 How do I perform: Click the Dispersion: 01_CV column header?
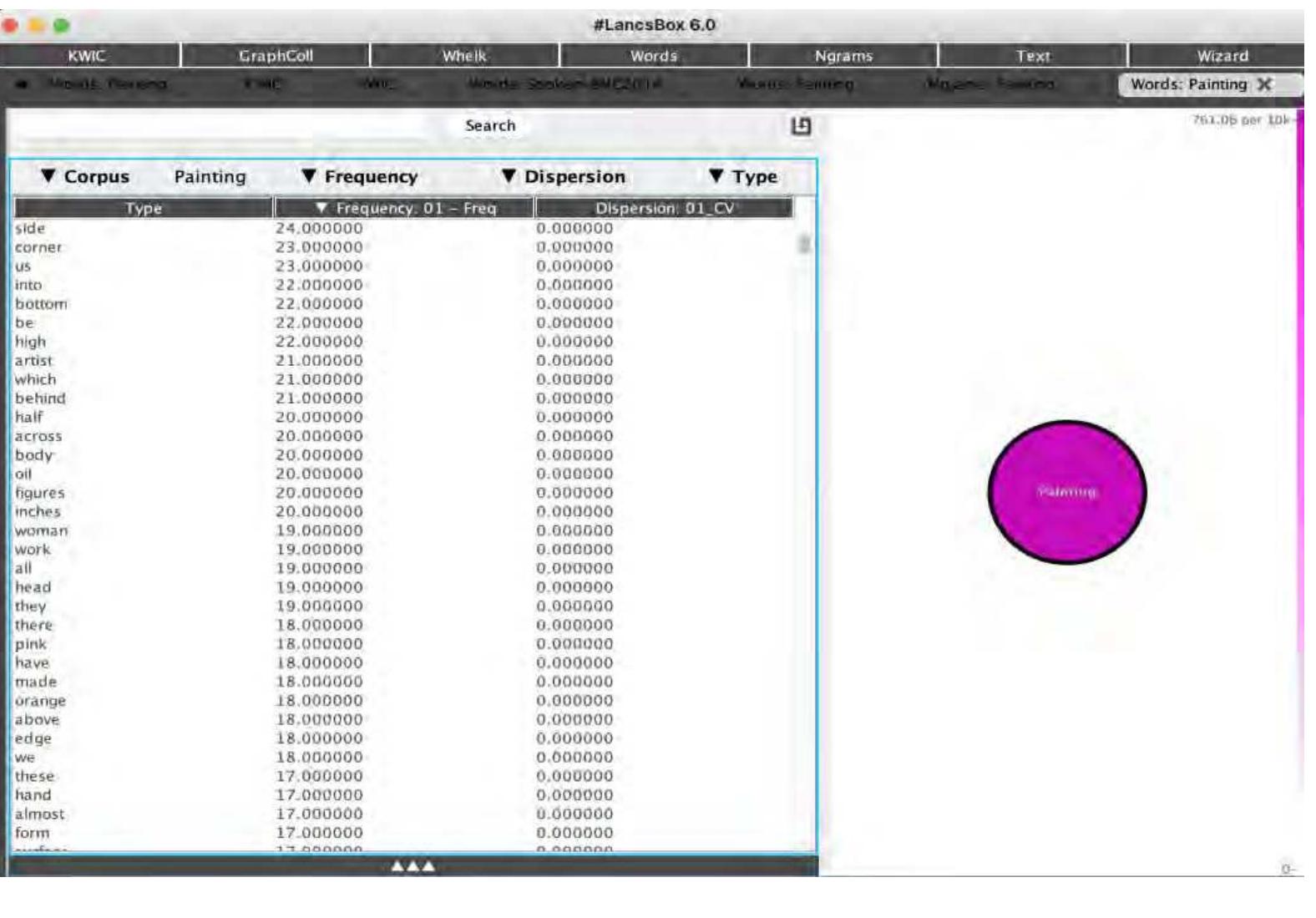[664, 208]
